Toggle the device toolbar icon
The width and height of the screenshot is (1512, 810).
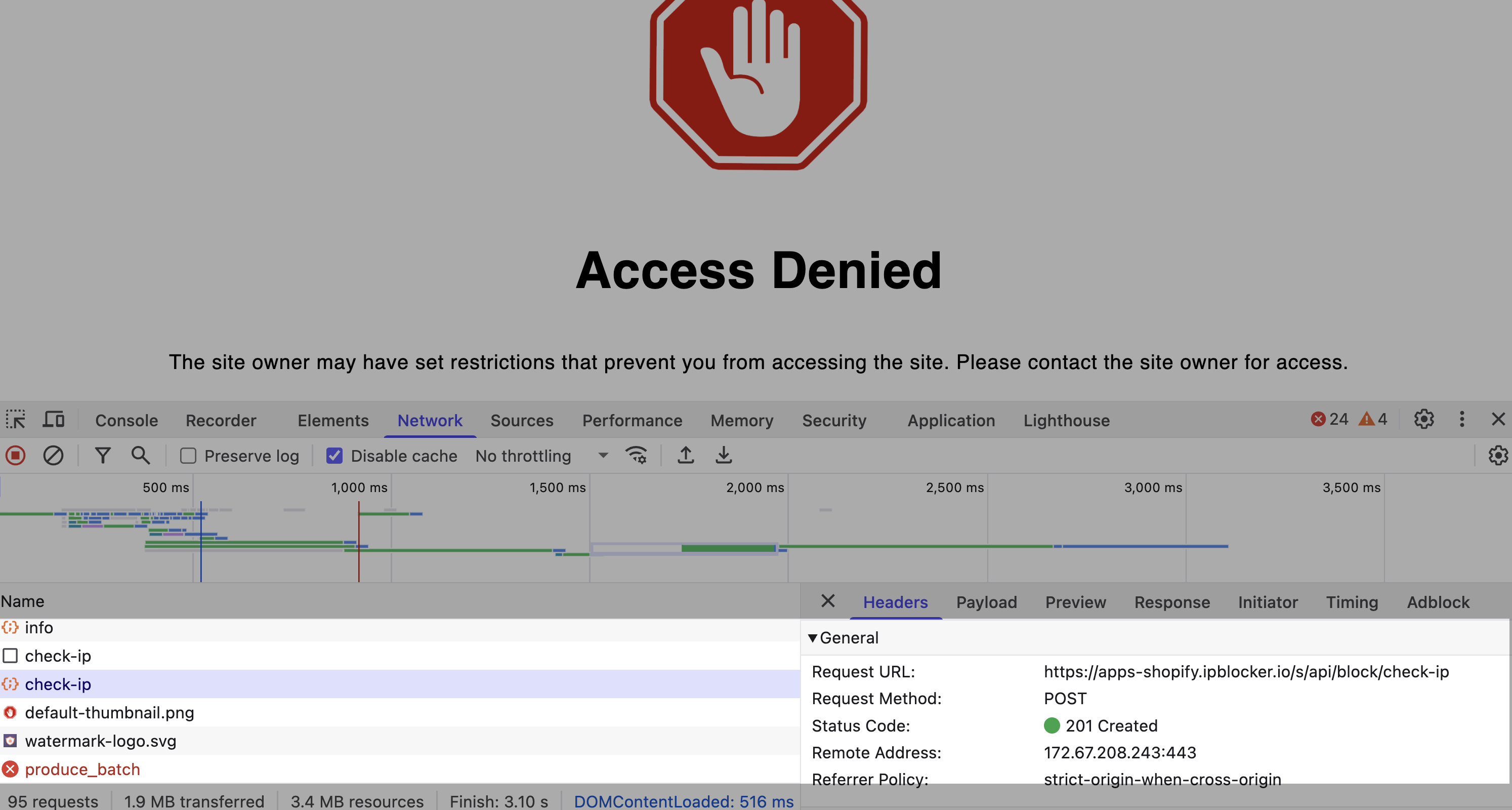tap(54, 419)
